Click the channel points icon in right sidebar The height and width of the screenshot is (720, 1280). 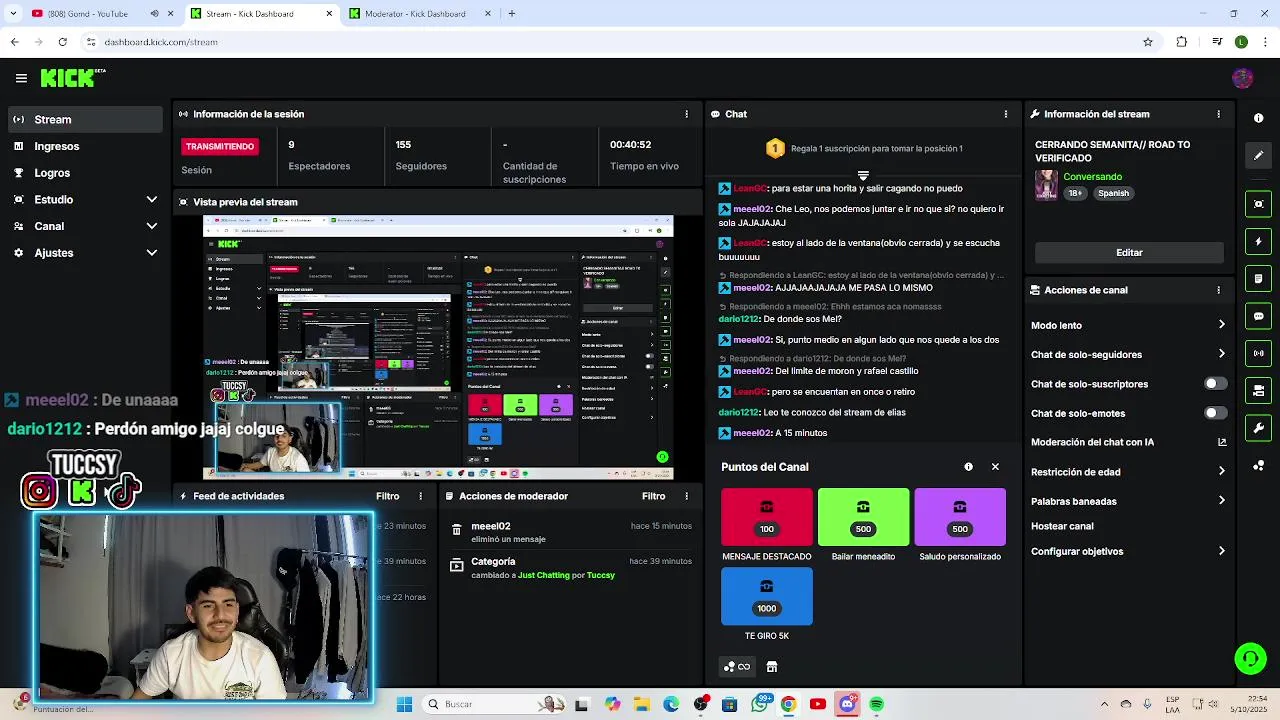(1258, 465)
